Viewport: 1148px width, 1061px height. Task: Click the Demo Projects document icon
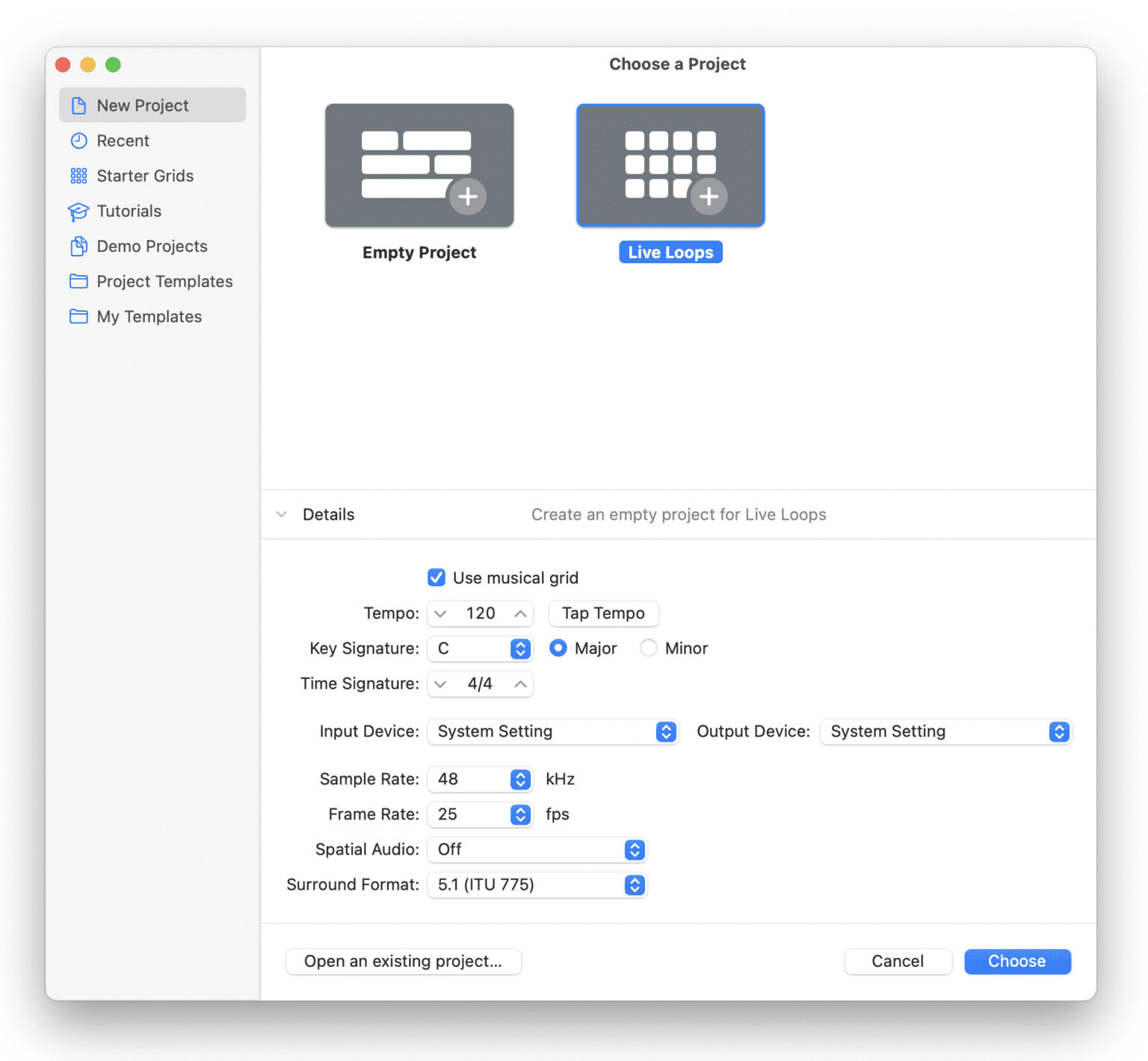pos(78,246)
